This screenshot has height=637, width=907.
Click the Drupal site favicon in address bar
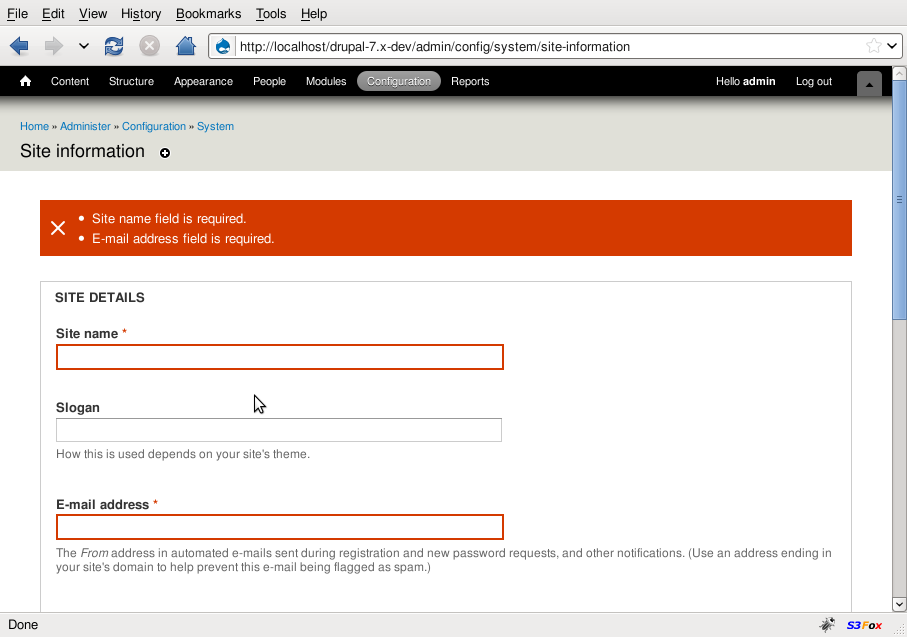pyautogui.click(x=223, y=46)
